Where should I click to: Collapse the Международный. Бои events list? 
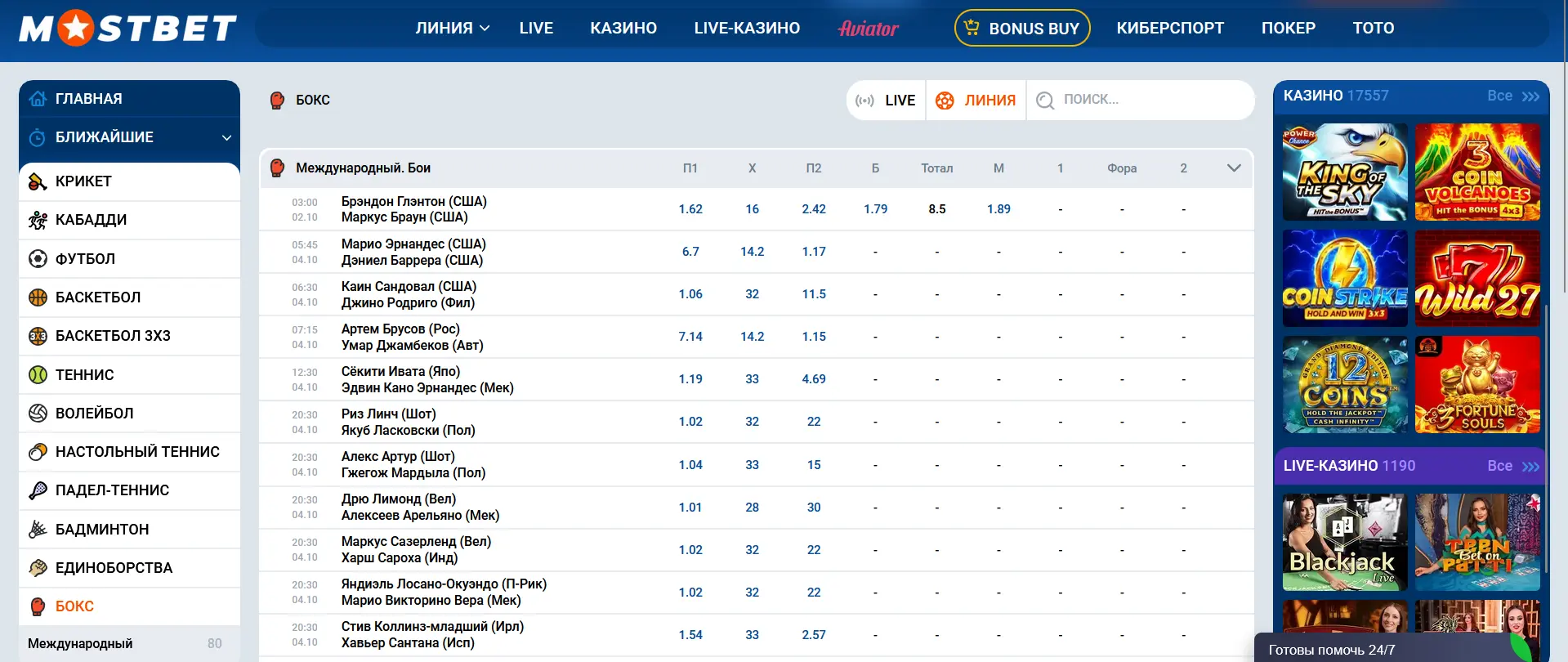[1234, 168]
